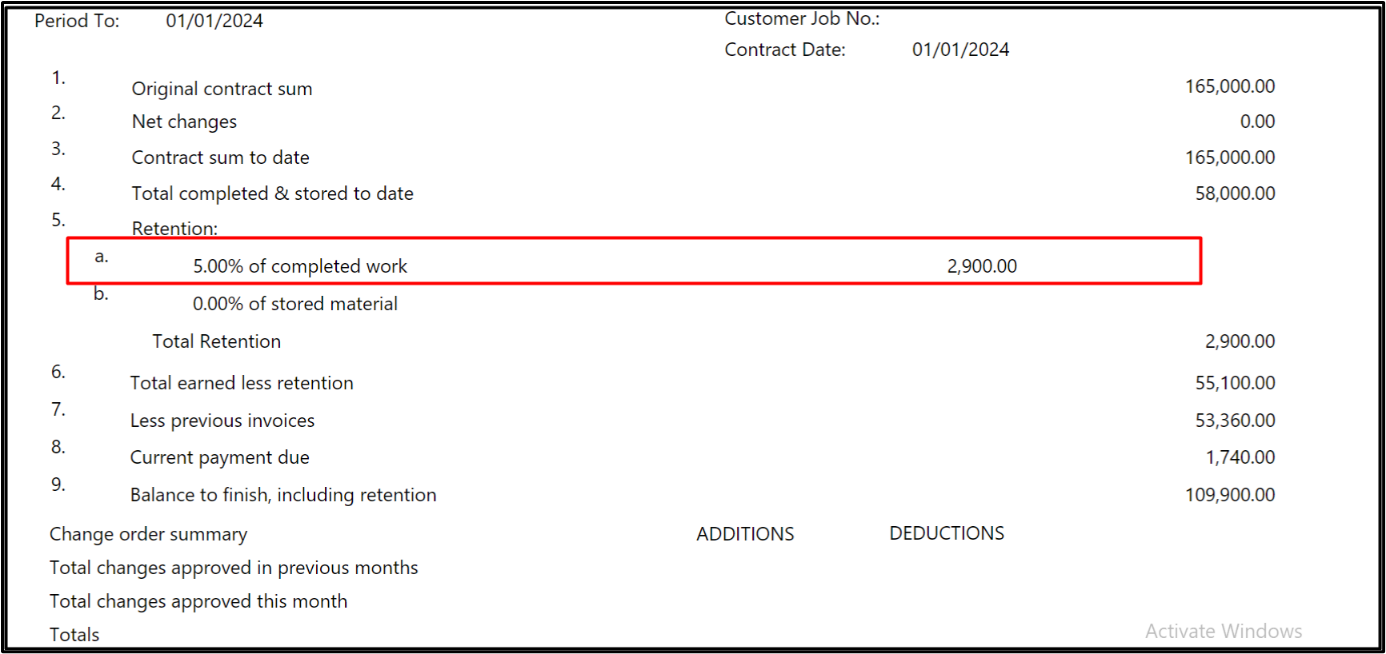Click the highlighted 2,900.00 retention amount

(981, 267)
